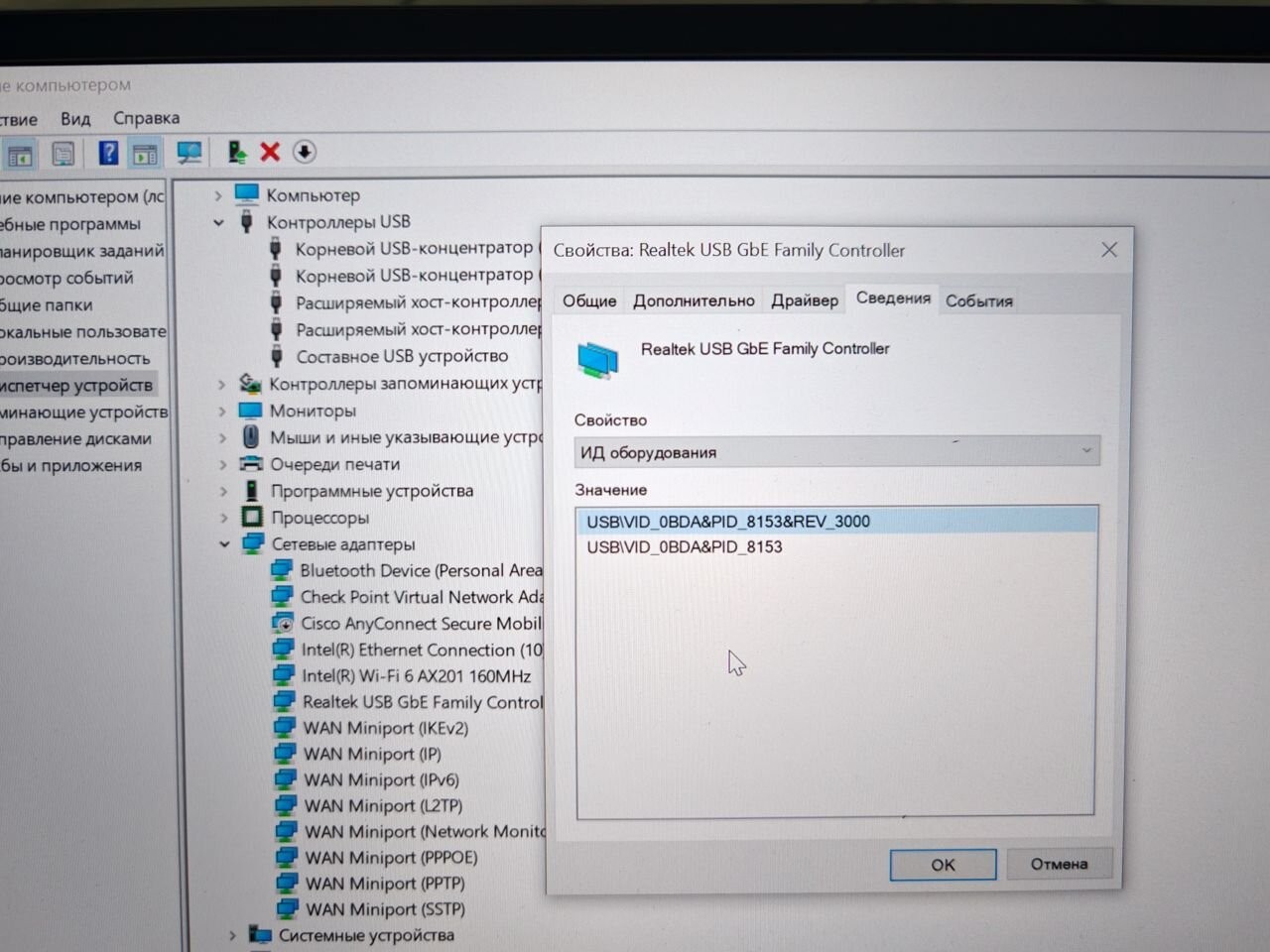Select the Сведения tab
The width and height of the screenshot is (1270, 952).
click(x=893, y=297)
